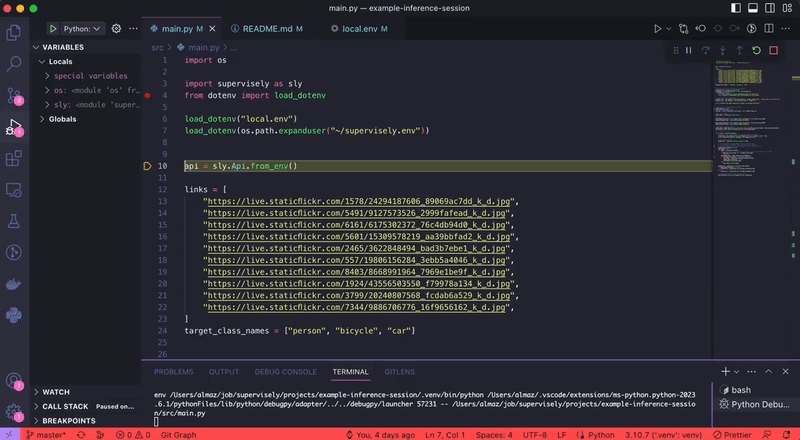Click Prettier in status bar
The image size is (800, 440).
tap(732, 435)
